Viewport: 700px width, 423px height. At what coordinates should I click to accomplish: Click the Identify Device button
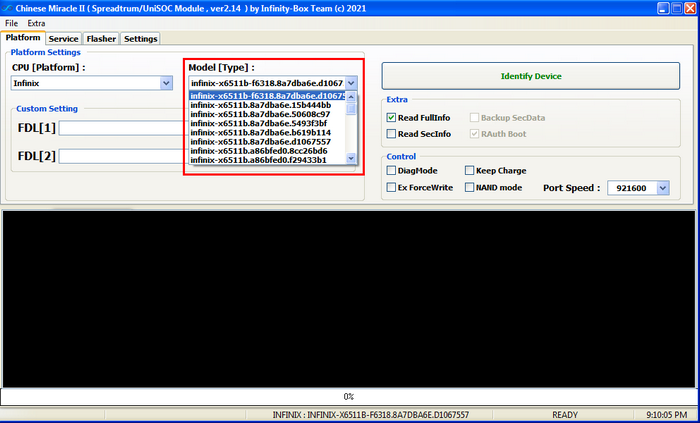coord(531,76)
